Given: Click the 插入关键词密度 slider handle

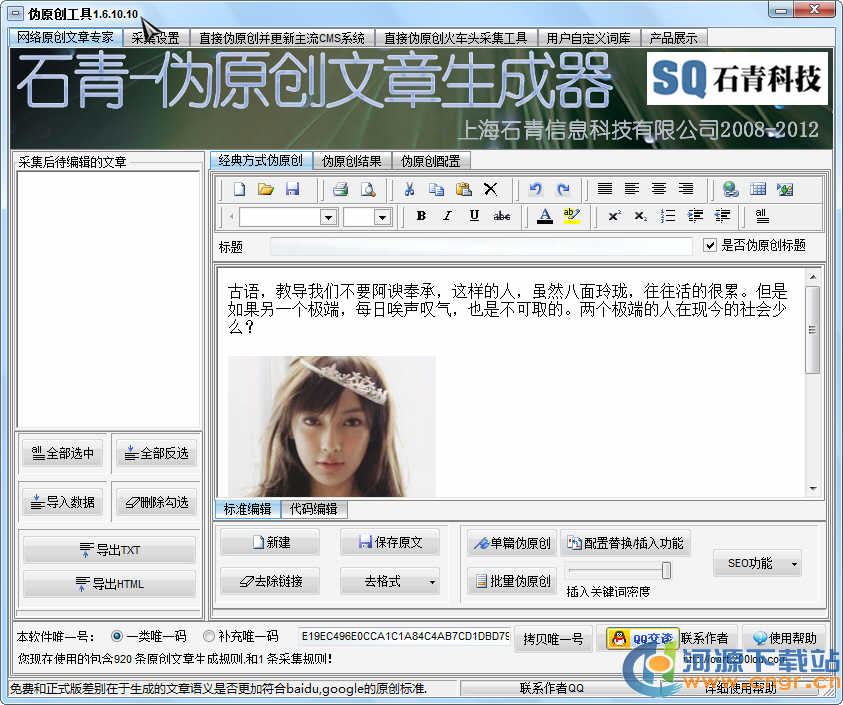Looking at the screenshot, I should click(667, 570).
